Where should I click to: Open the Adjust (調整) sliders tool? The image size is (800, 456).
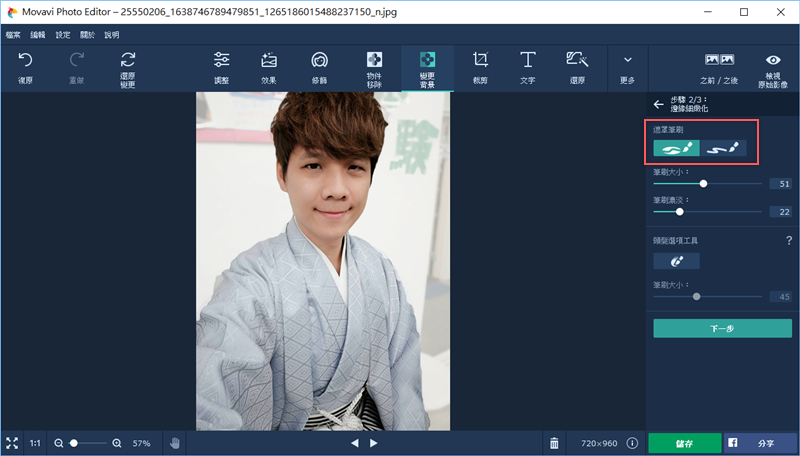tap(221, 60)
